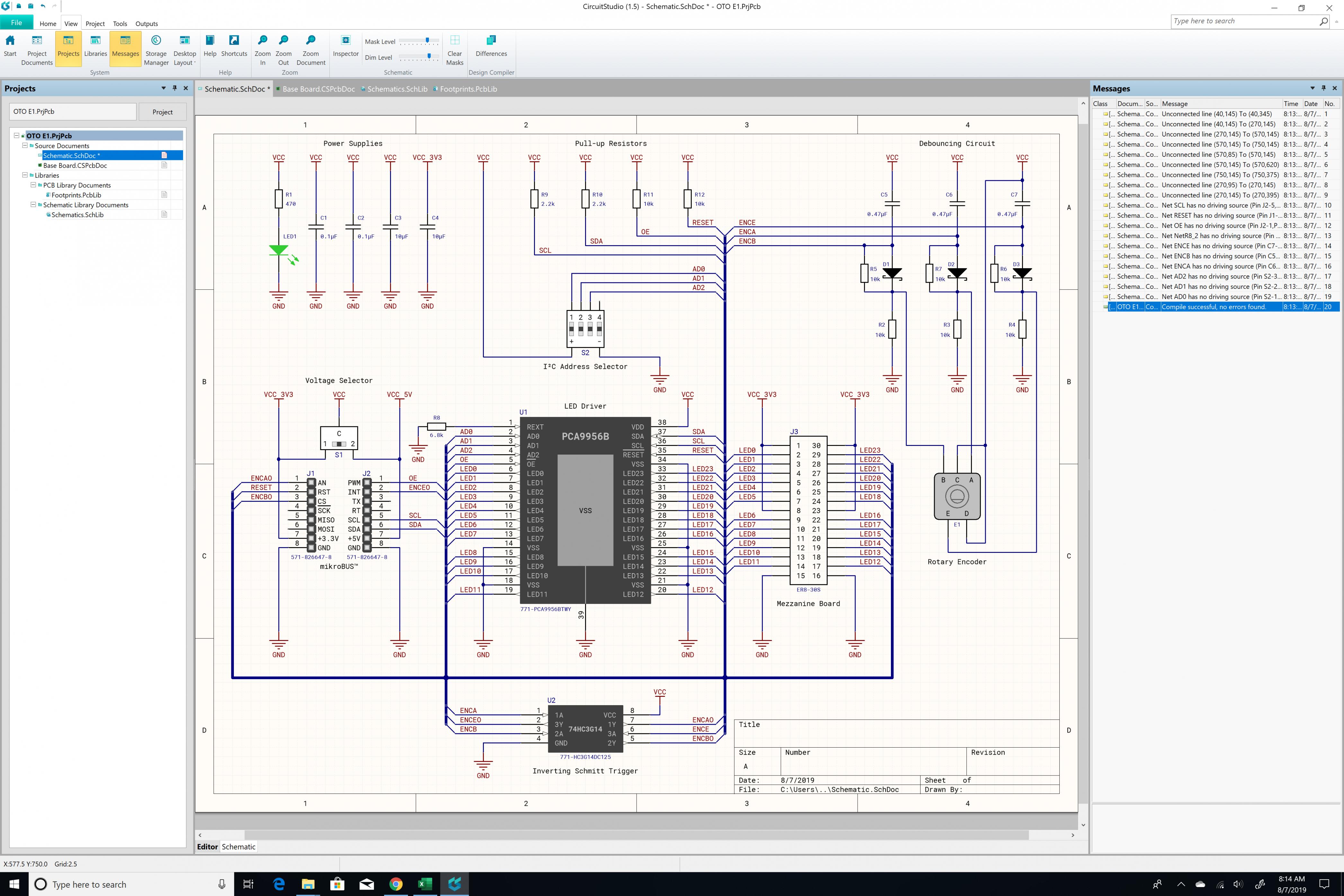
Task: Open the Differences design compiler tool
Action: 491,46
